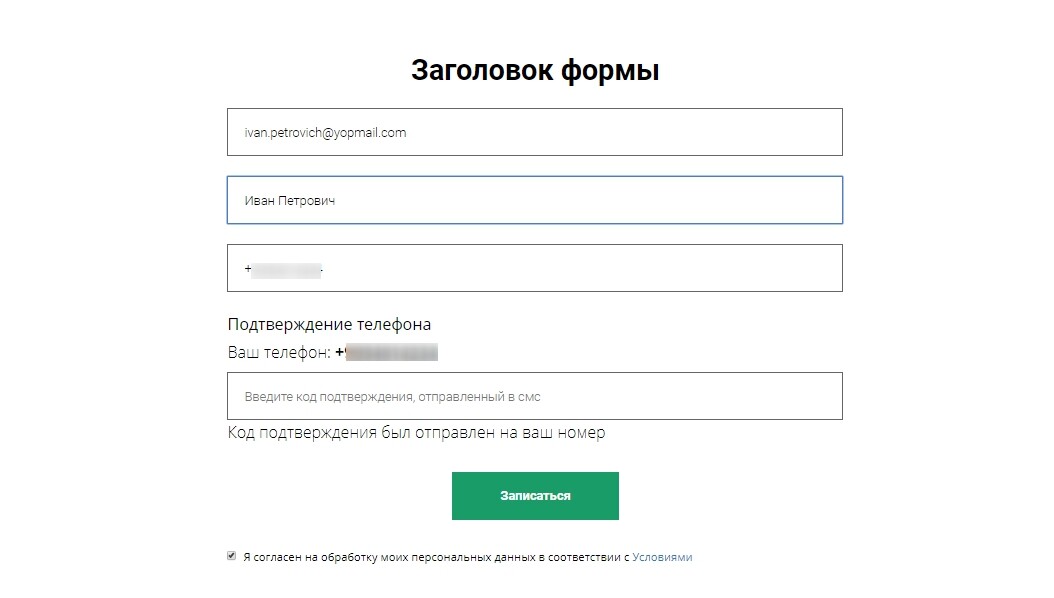Focus the name field containing Иван Петрович
This screenshot has width=1054, height=598.
coord(534,200)
